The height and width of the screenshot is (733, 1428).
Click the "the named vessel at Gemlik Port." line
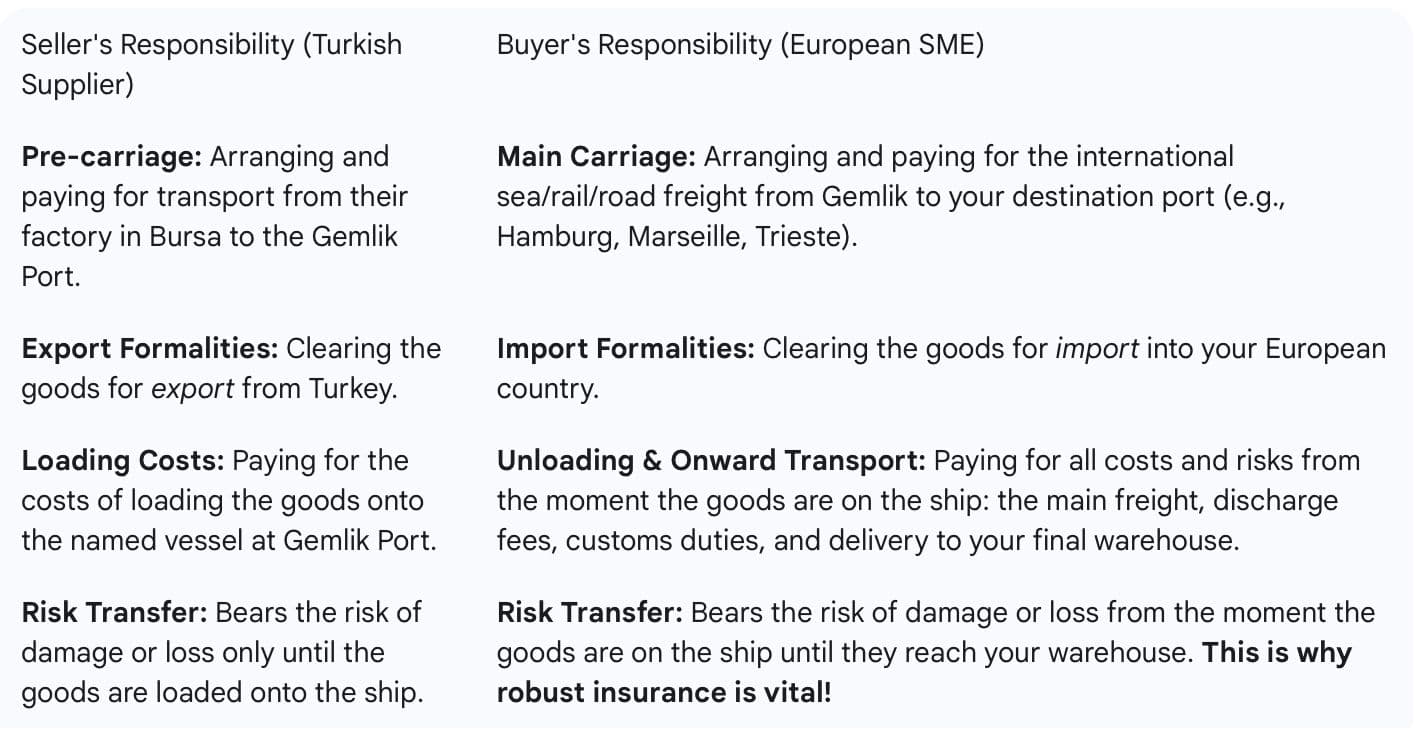click(229, 541)
